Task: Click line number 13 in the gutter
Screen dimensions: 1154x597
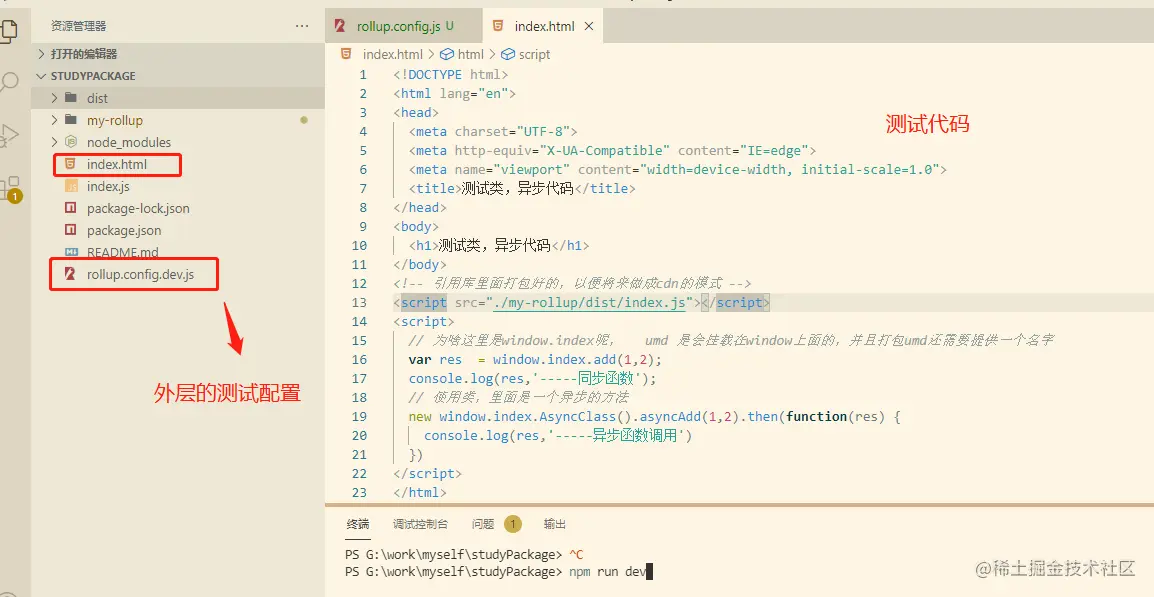Action: (x=359, y=303)
